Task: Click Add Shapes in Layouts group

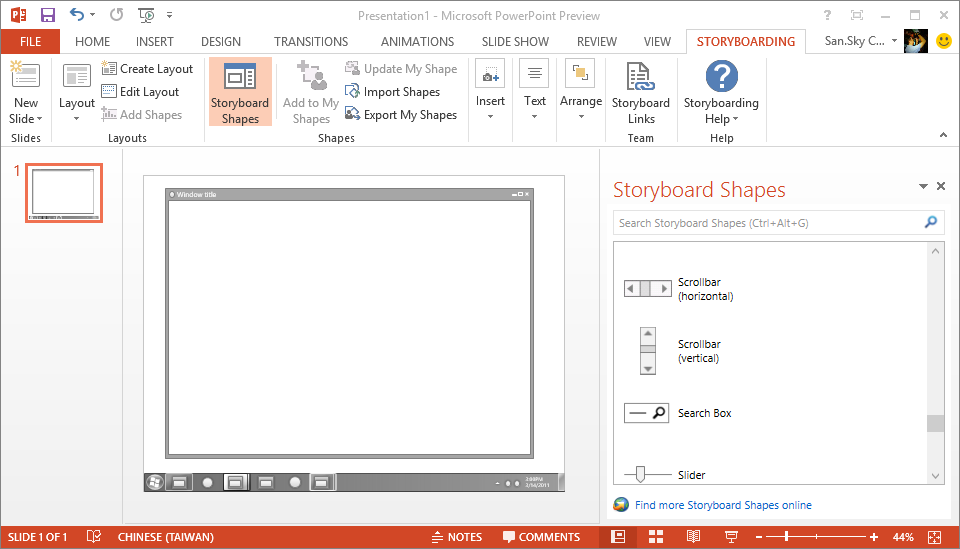Action: coord(142,114)
